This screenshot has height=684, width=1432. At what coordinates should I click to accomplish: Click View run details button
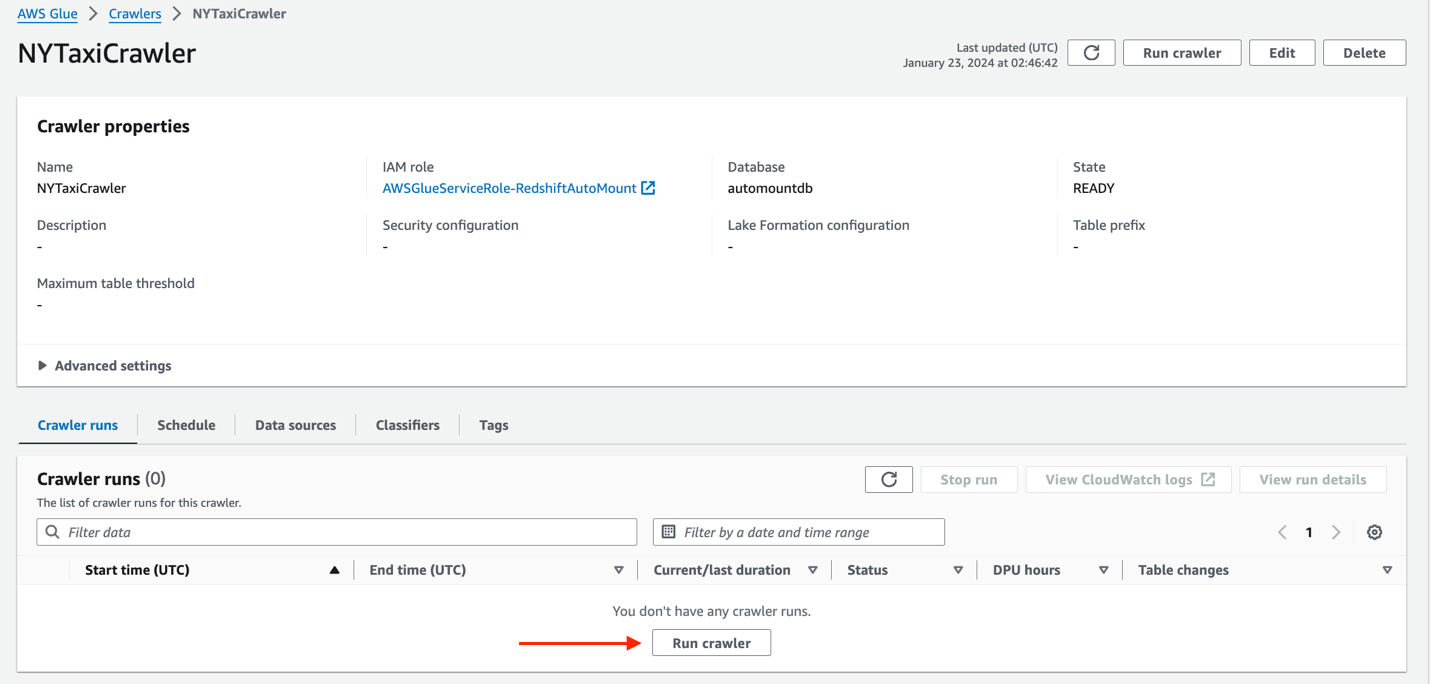click(1313, 480)
